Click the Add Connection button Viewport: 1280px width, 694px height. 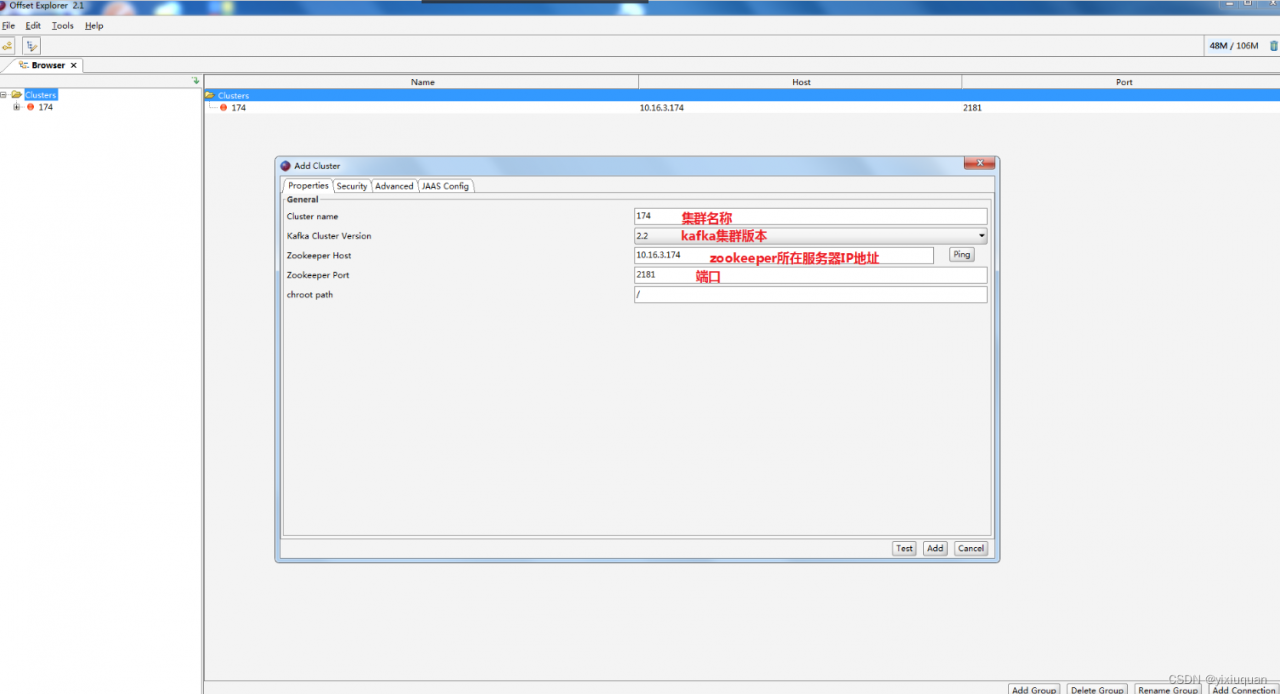point(1243,689)
